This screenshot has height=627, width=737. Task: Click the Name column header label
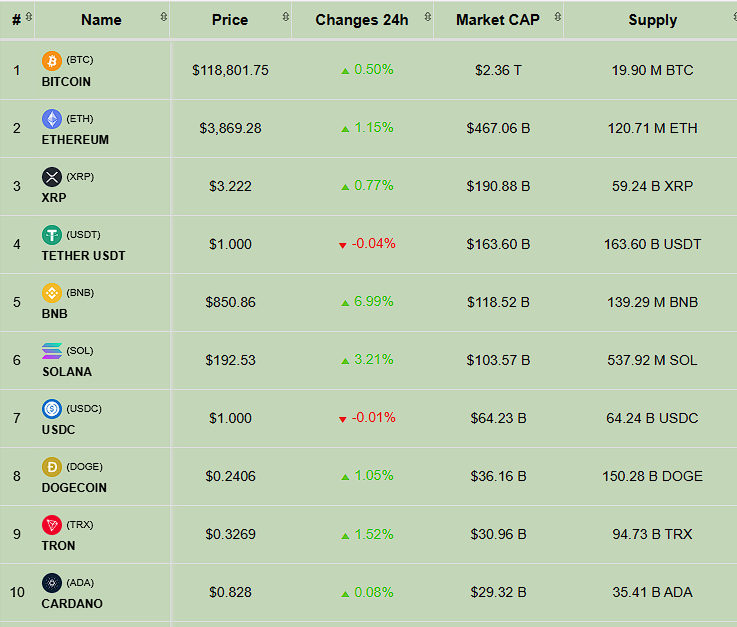tap(101, 20)
